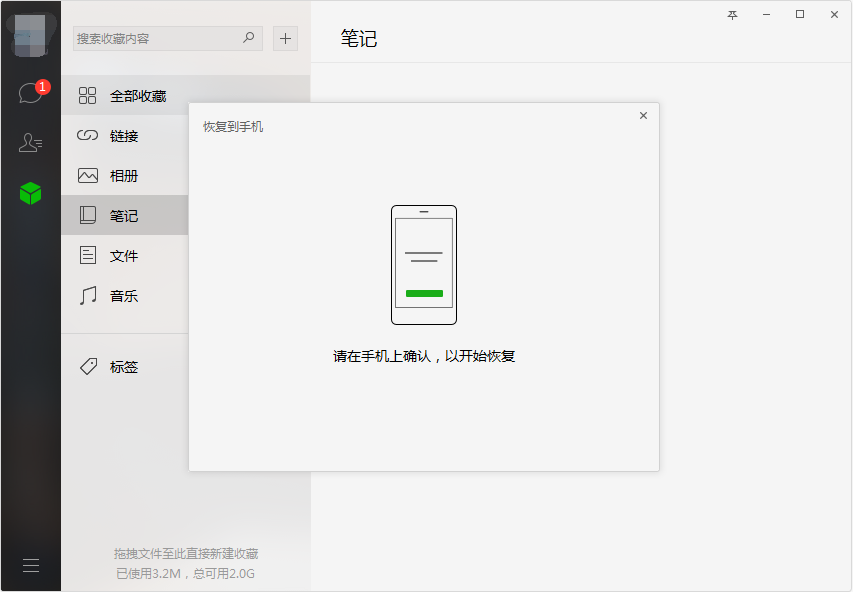The image size is (853, 592).
Task: Open the 链接 category
Action: (x=125, y=135)
